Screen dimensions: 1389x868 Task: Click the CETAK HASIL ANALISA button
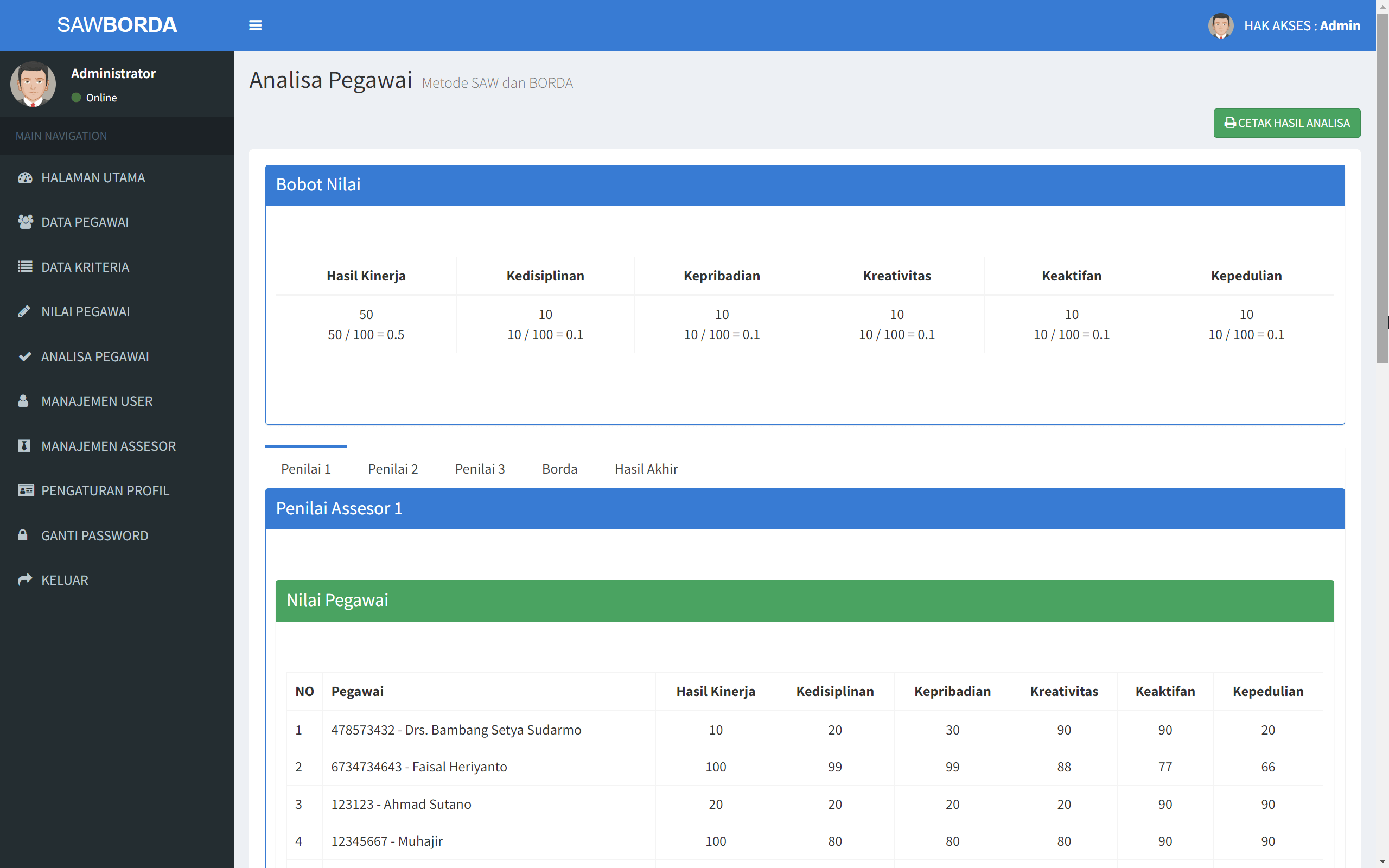1287,122
